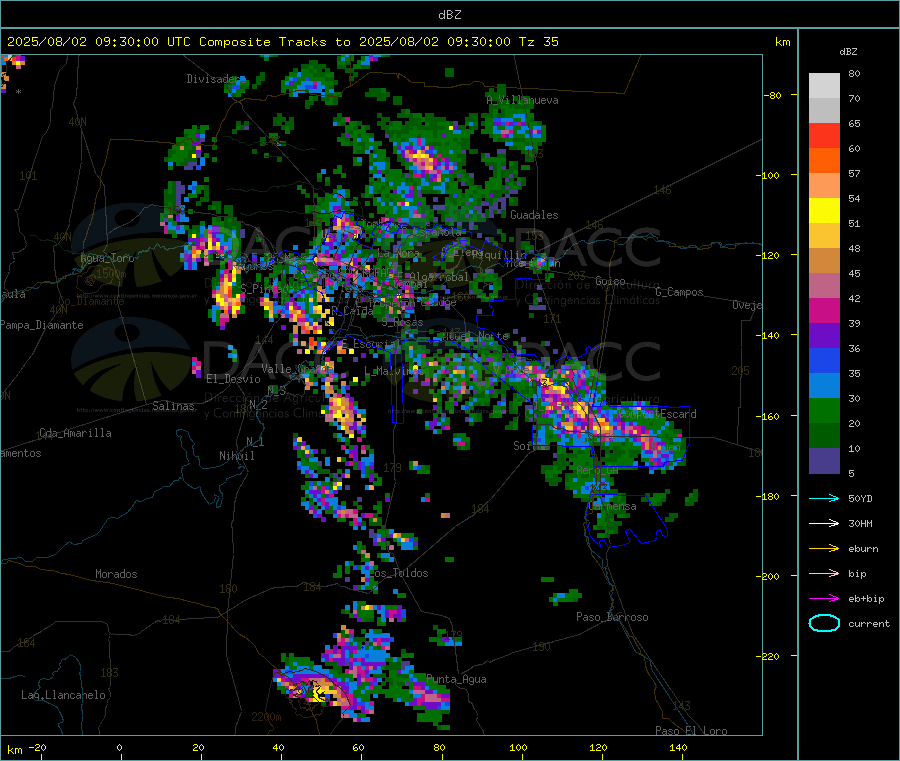Click the 'Salinas' place label
This screenshot has width=900, height=761.
[x=173, y=406]
